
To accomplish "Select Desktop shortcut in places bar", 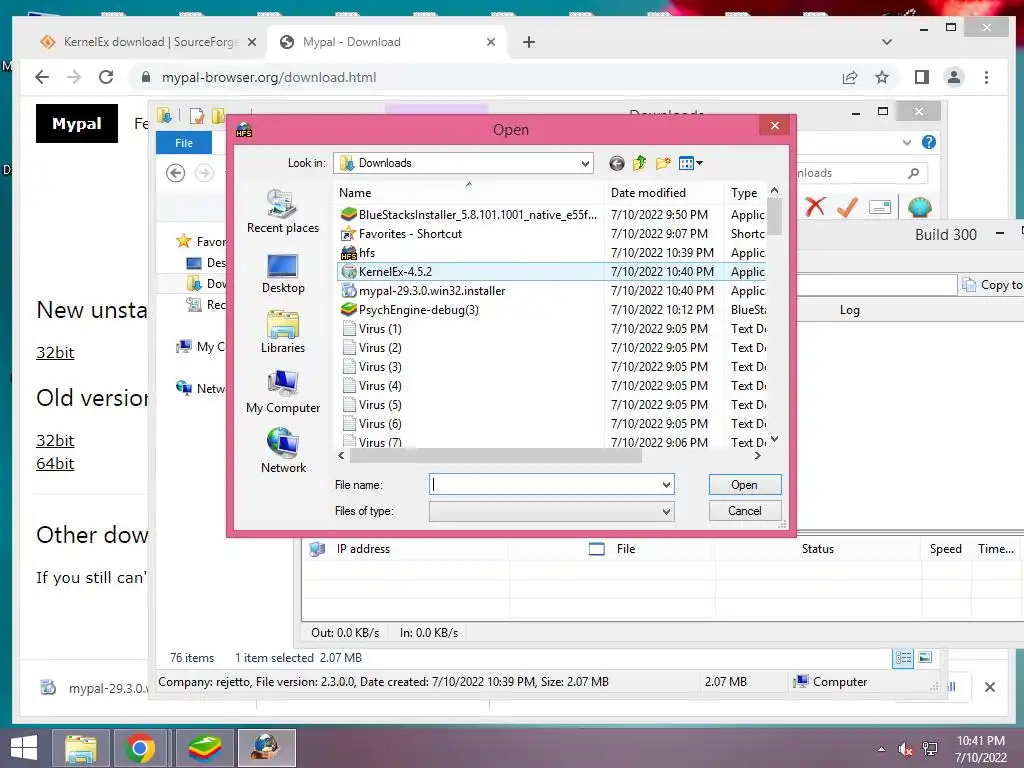I will (x=283, y=273).
